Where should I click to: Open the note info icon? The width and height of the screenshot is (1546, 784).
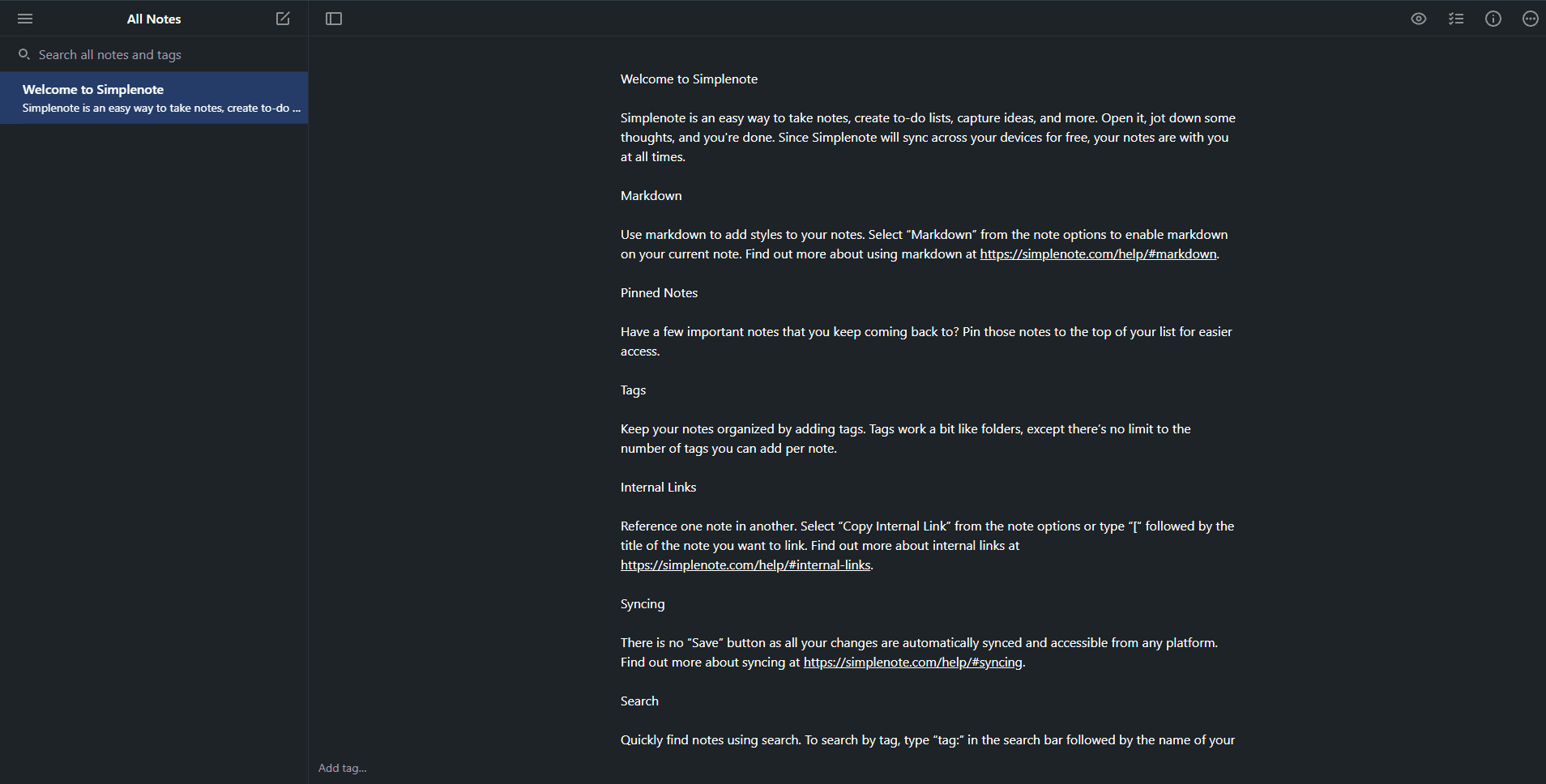click(1493, 19)
